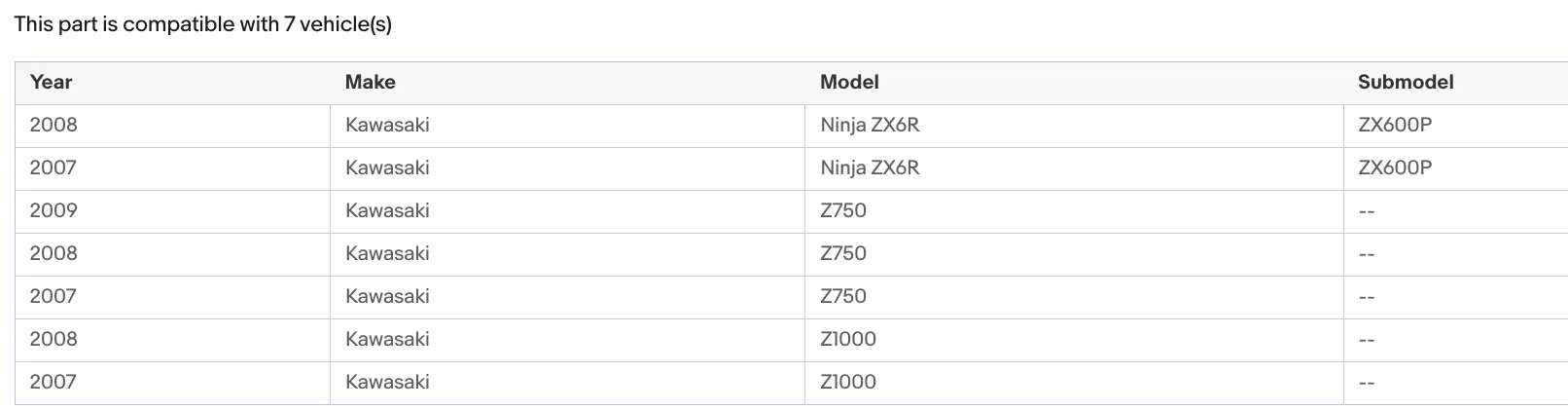Click Kawasaki in the first table row
The image size is (1568, 409).
coord(387,126)
